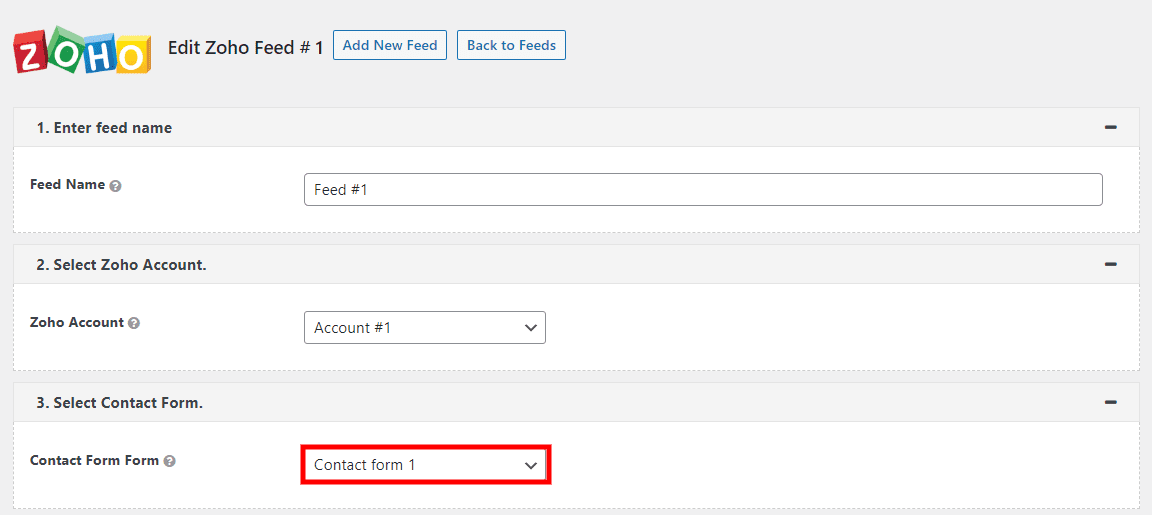Viewport: 1152px width, 515px height.
Task: Click the Contact Form help icon
Action: (x=170, y=461)
